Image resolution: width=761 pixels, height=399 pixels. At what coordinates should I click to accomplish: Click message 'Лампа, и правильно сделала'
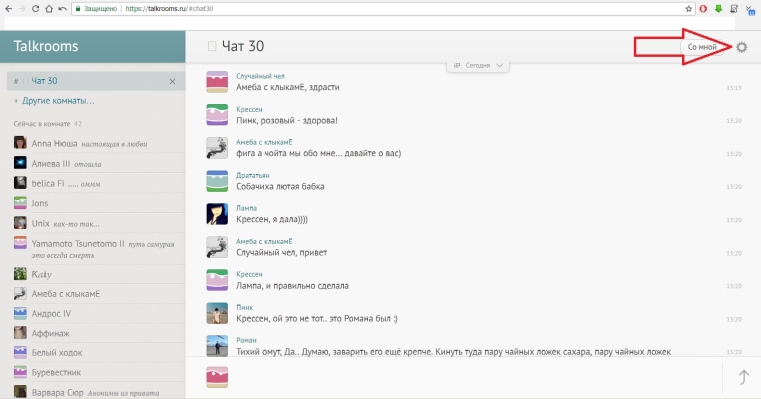[292, 286]
